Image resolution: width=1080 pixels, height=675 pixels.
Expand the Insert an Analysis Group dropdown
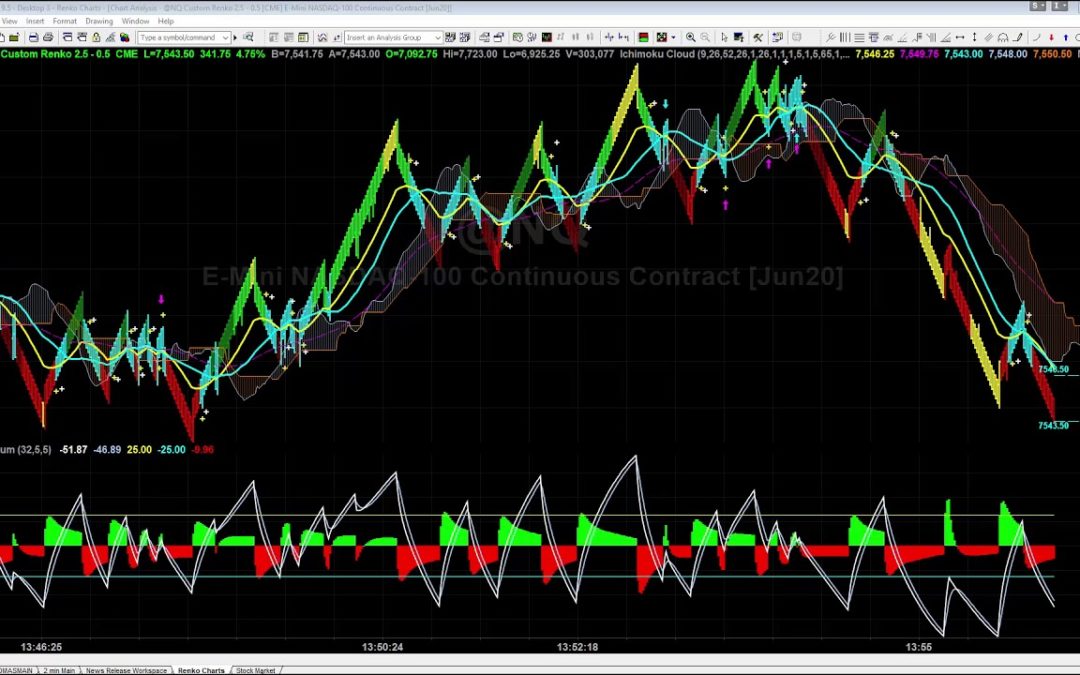[x=437, y=37]
